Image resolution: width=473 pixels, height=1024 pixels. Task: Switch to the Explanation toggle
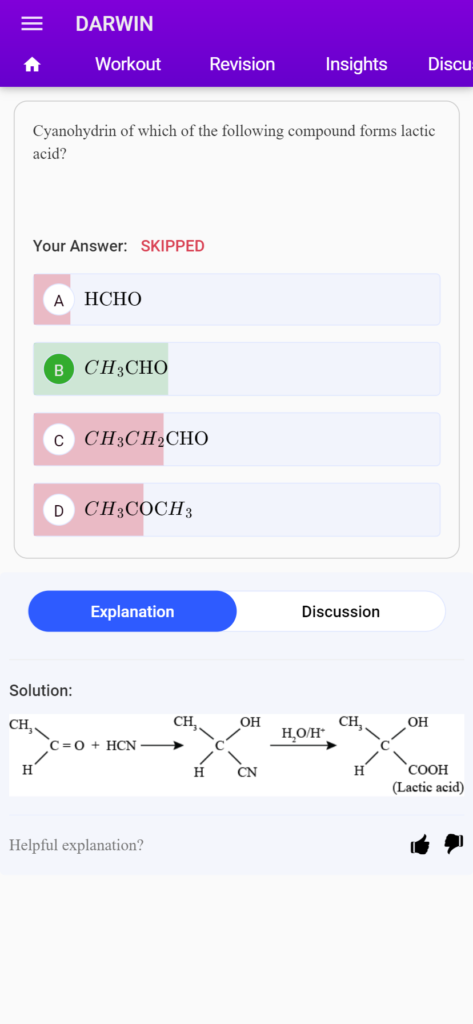[x=133, y=611]
